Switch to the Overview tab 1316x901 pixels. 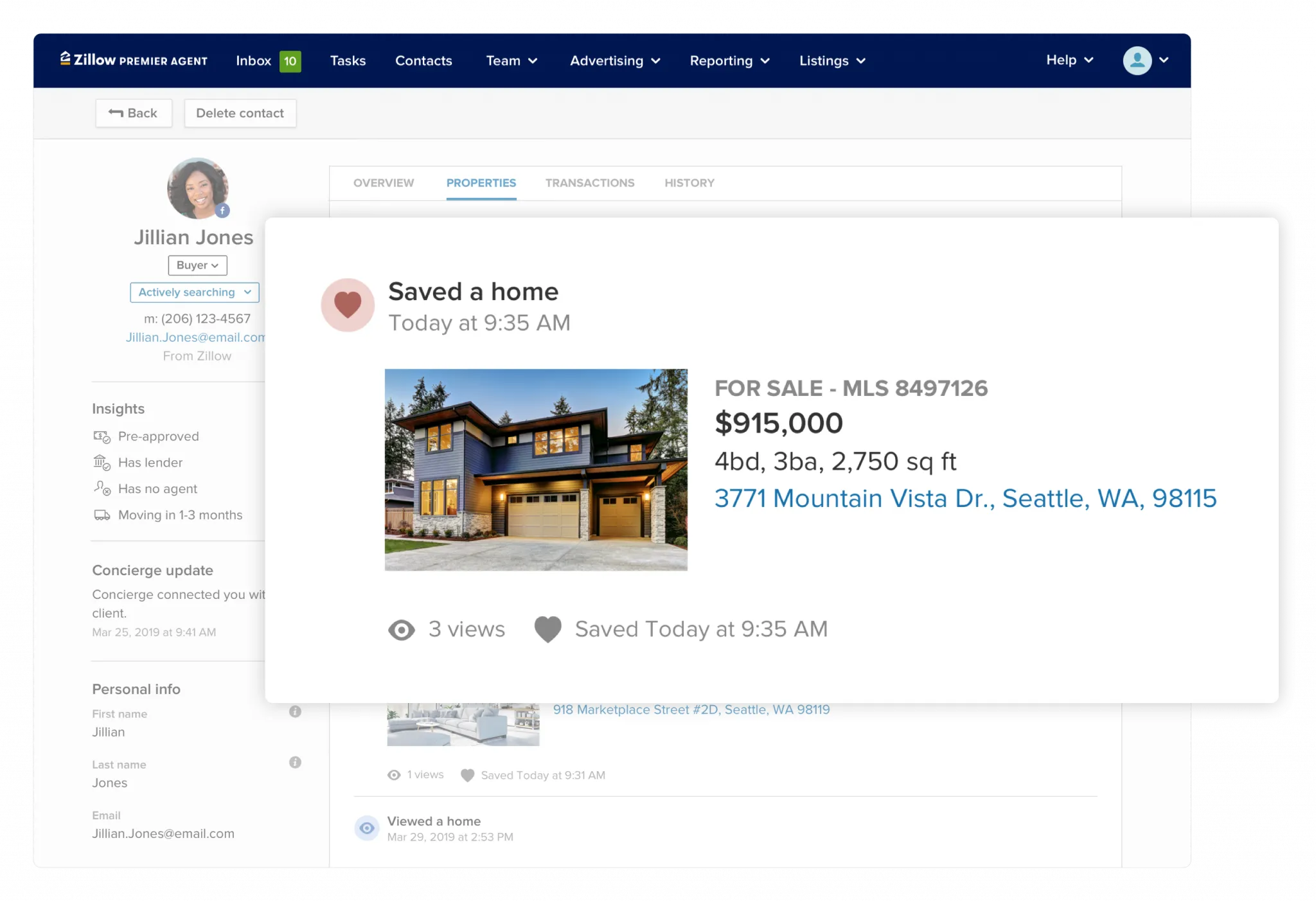tap(384, 182)
